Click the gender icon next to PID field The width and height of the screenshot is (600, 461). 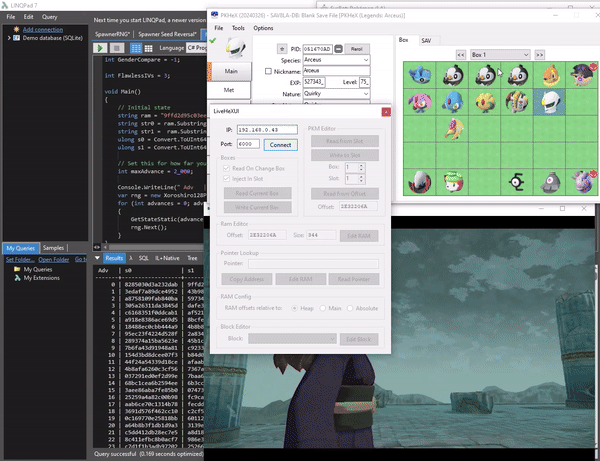[x=338, y=49]
